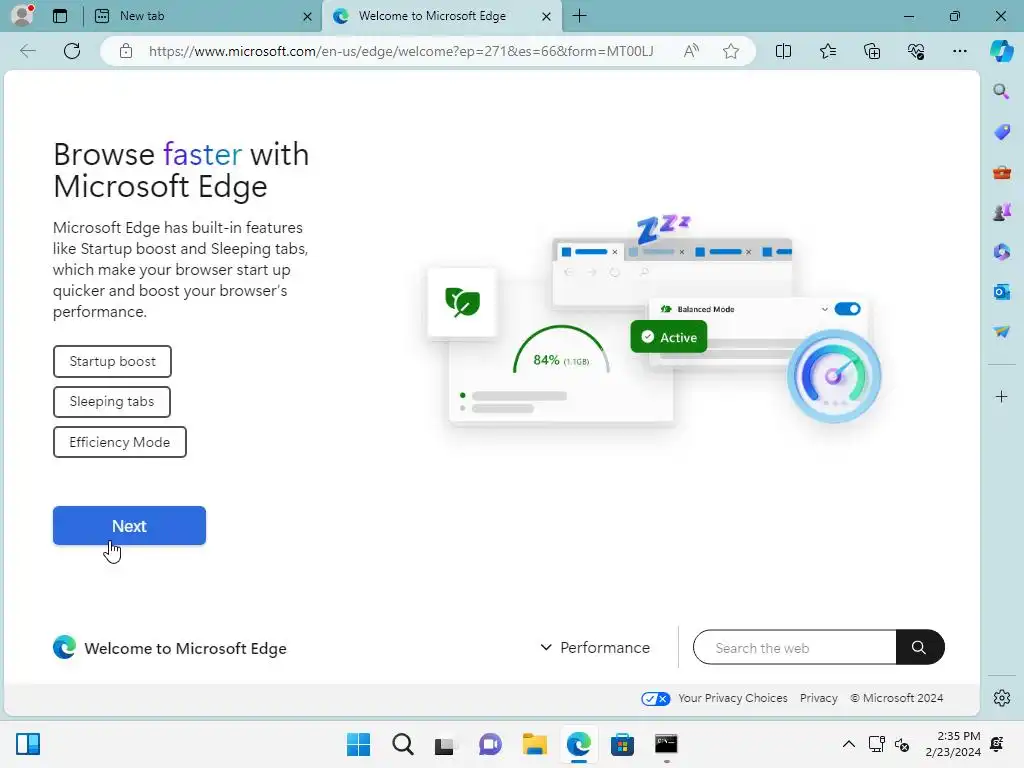The width and height of the screenshot is (1024, 768).
Task: Click the address bar URL
Action: pyautogui.click(x=401, y=51)
